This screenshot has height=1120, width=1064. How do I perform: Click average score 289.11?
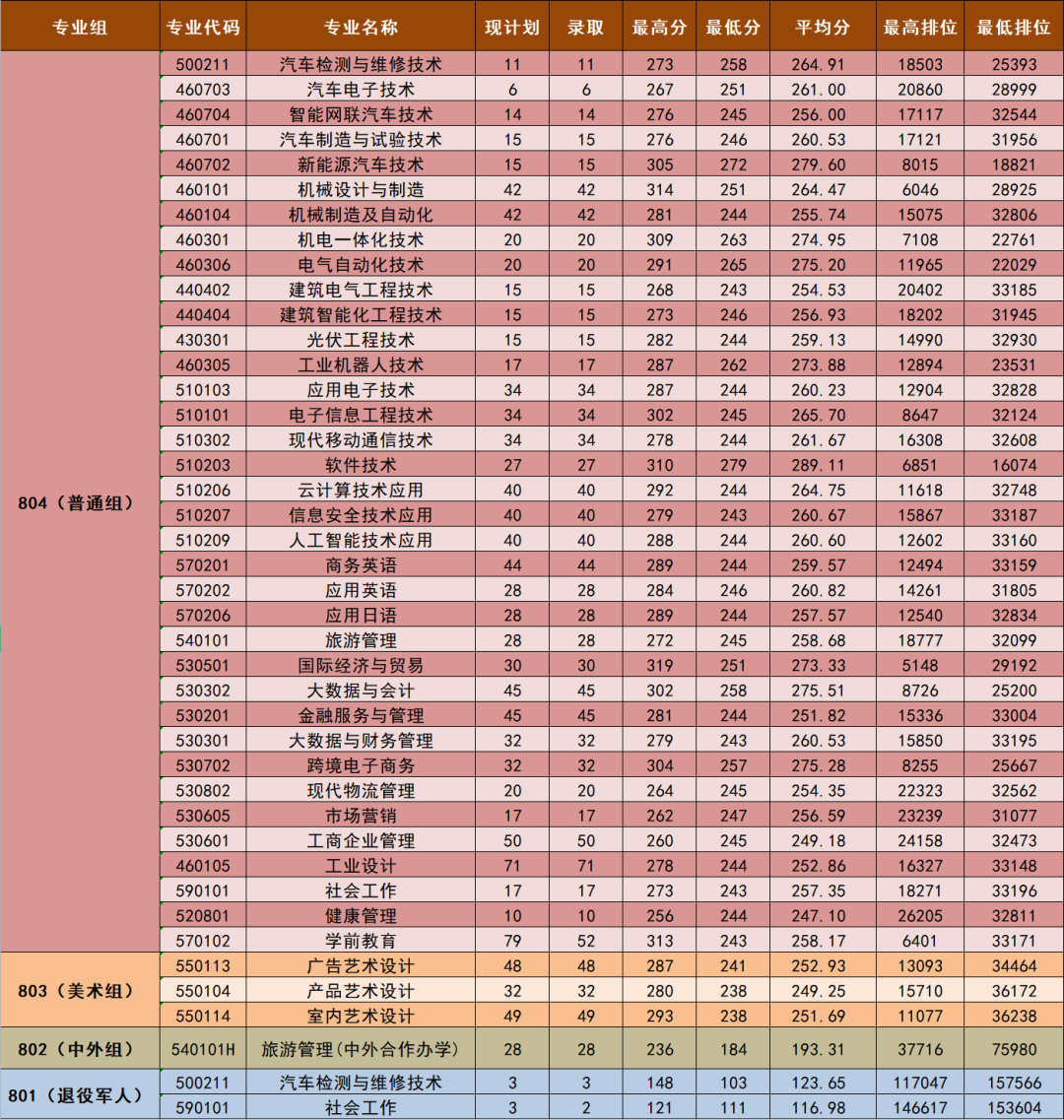(818, 465)
